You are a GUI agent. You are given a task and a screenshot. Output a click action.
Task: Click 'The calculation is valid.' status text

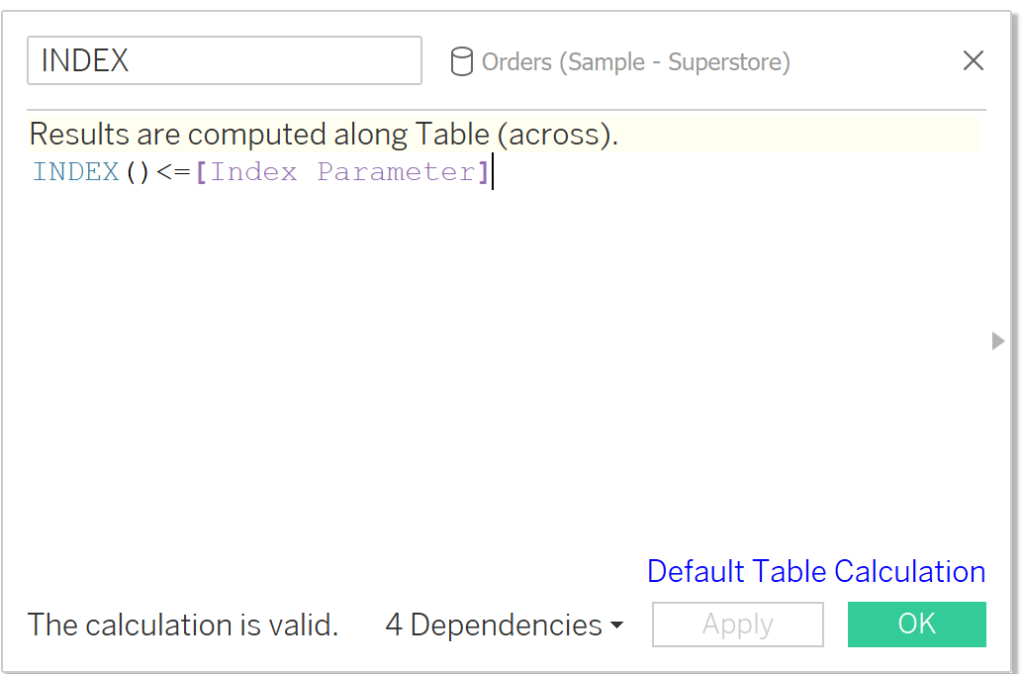pos(183,625)
